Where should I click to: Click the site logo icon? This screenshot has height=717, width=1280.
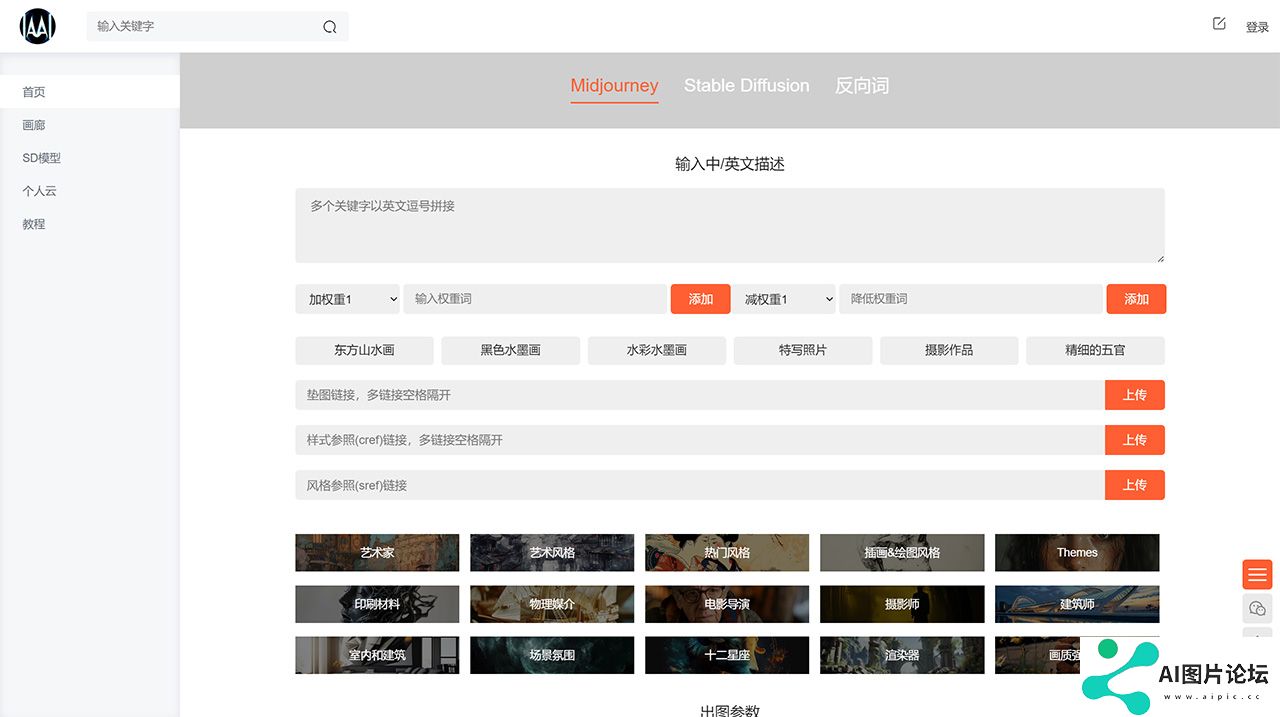(x=38, y=26)
